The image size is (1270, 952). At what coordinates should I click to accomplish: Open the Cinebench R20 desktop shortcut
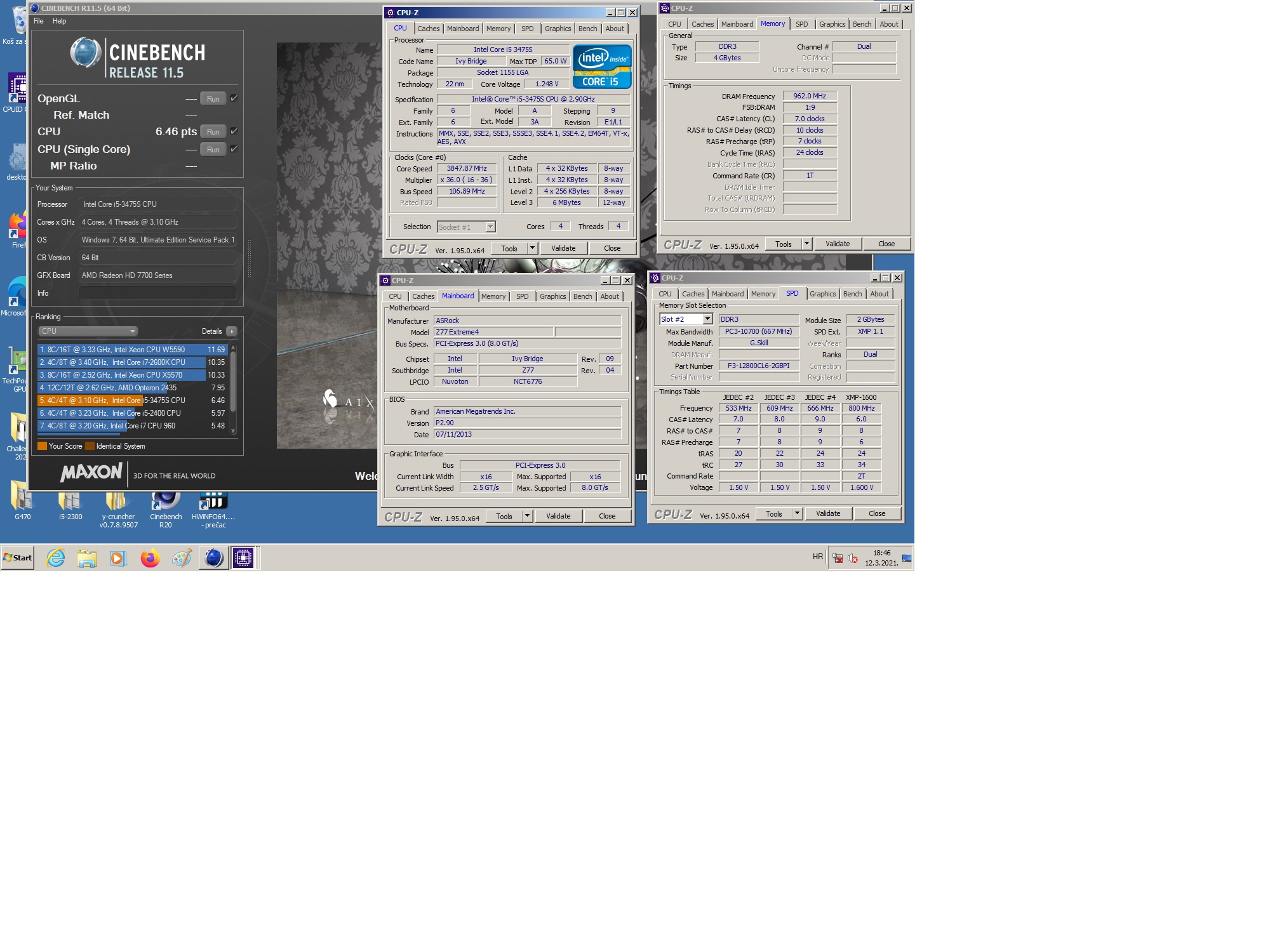[165, 509]
